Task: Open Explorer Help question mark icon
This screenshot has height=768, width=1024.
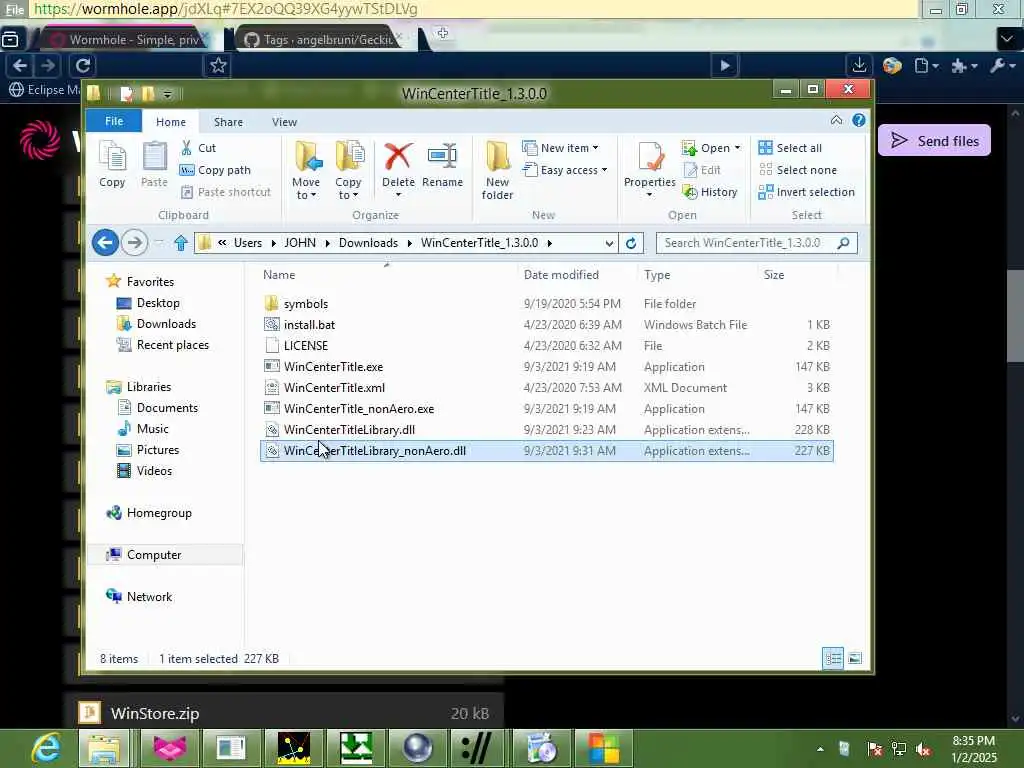Action: (859, 120)
